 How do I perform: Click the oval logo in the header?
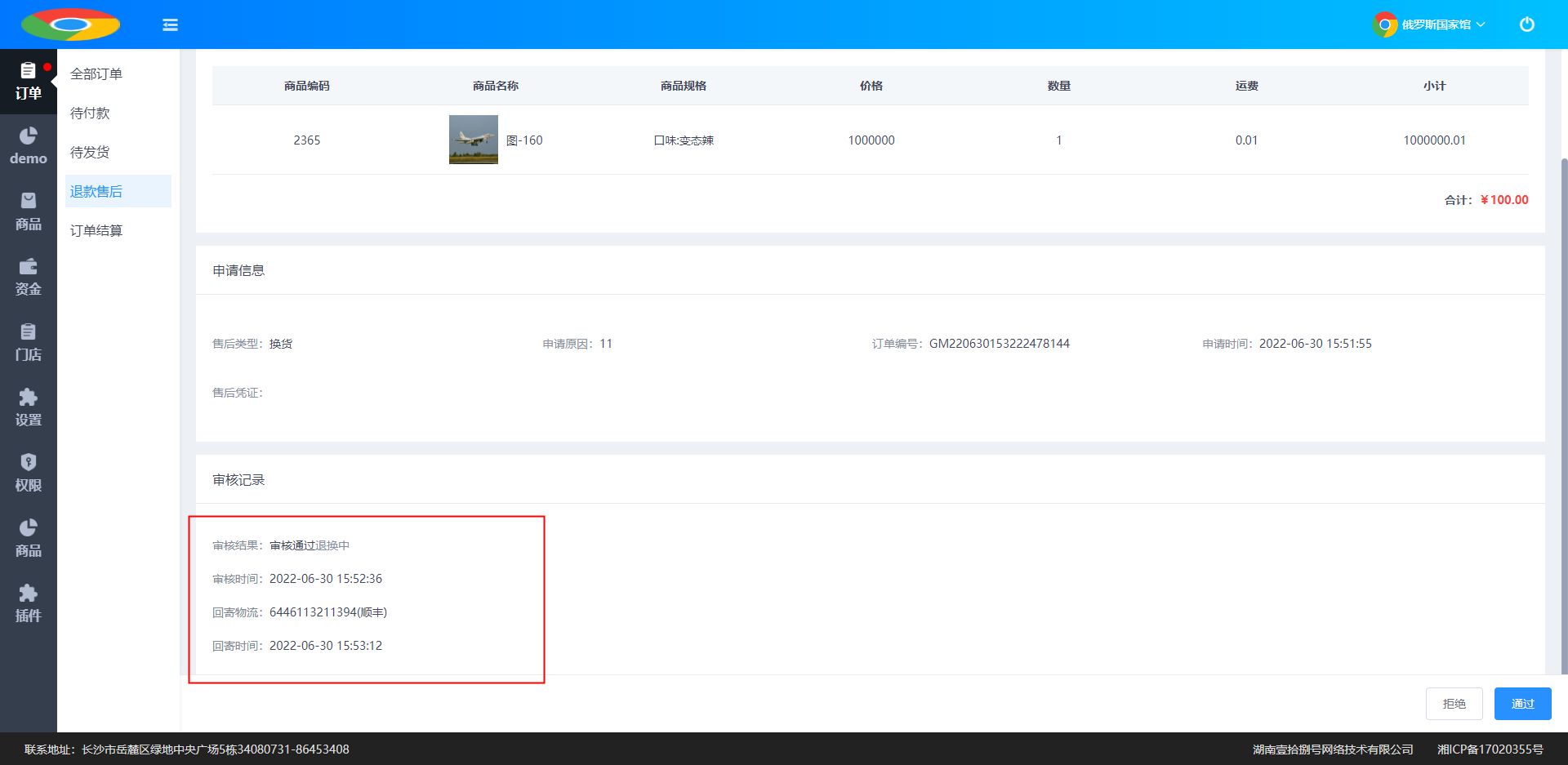coord(70,24)
